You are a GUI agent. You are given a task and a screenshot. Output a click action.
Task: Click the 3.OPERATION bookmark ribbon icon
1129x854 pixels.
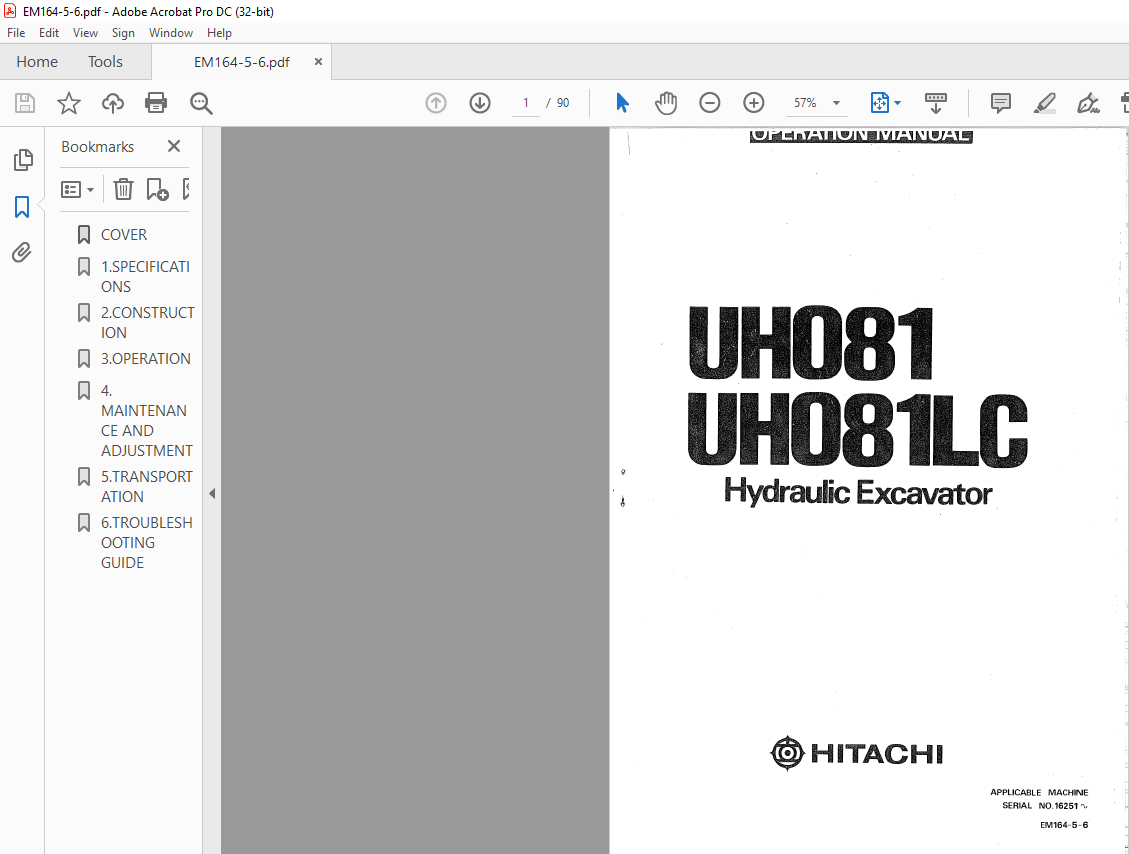pyautogui.click(x=84, y=359)
